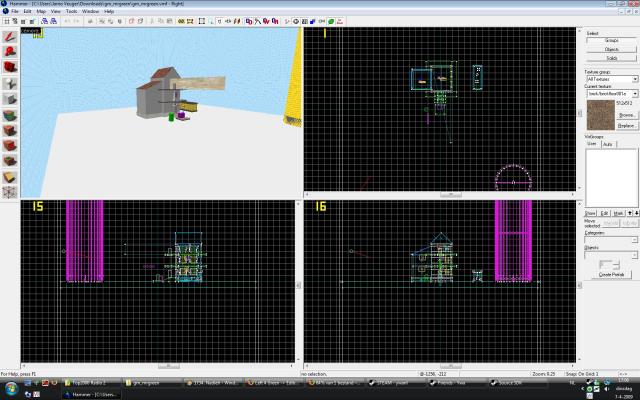Expand the Categories dropdown

(634, 240)
